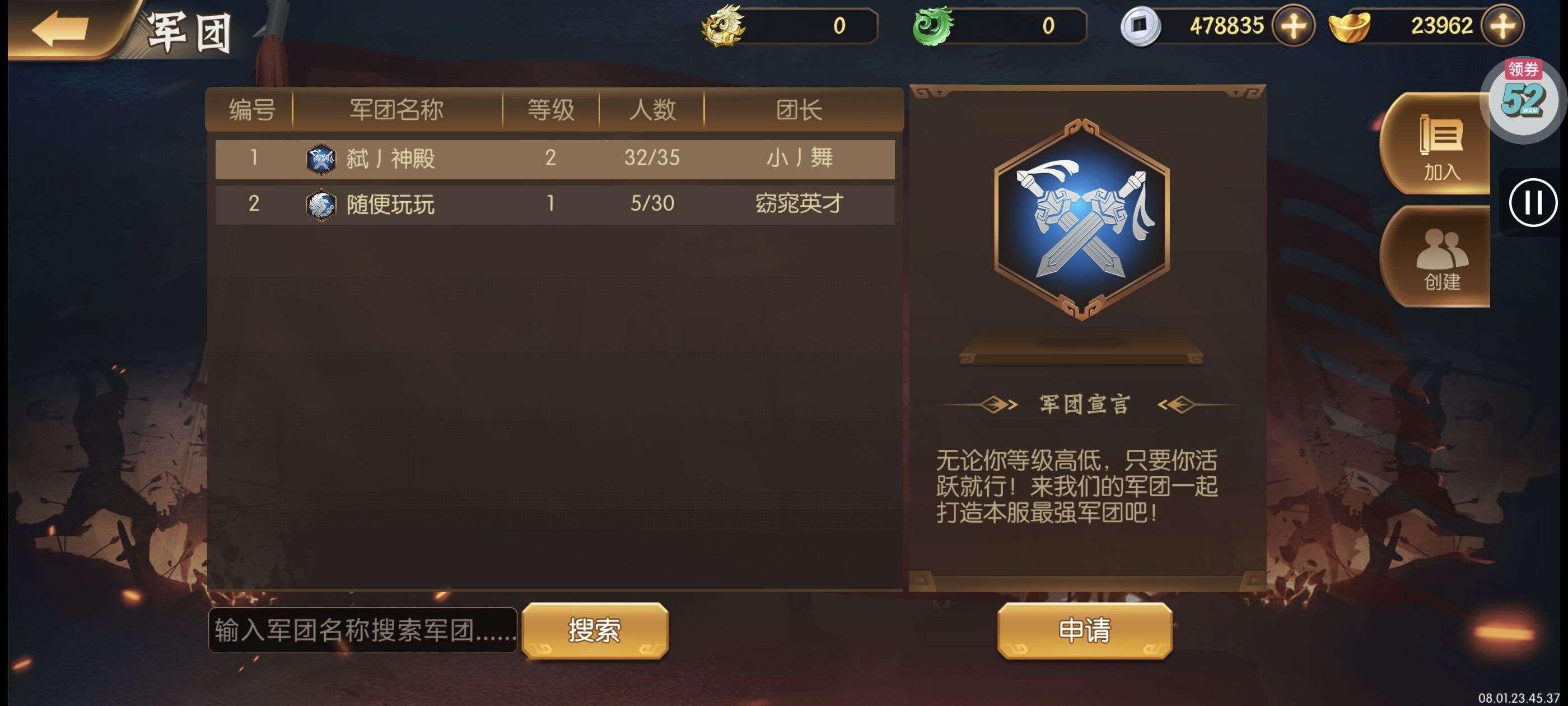Pause with the floating pause button
This screenshot has width=1568, height=706.
[x=1533, y=202]
